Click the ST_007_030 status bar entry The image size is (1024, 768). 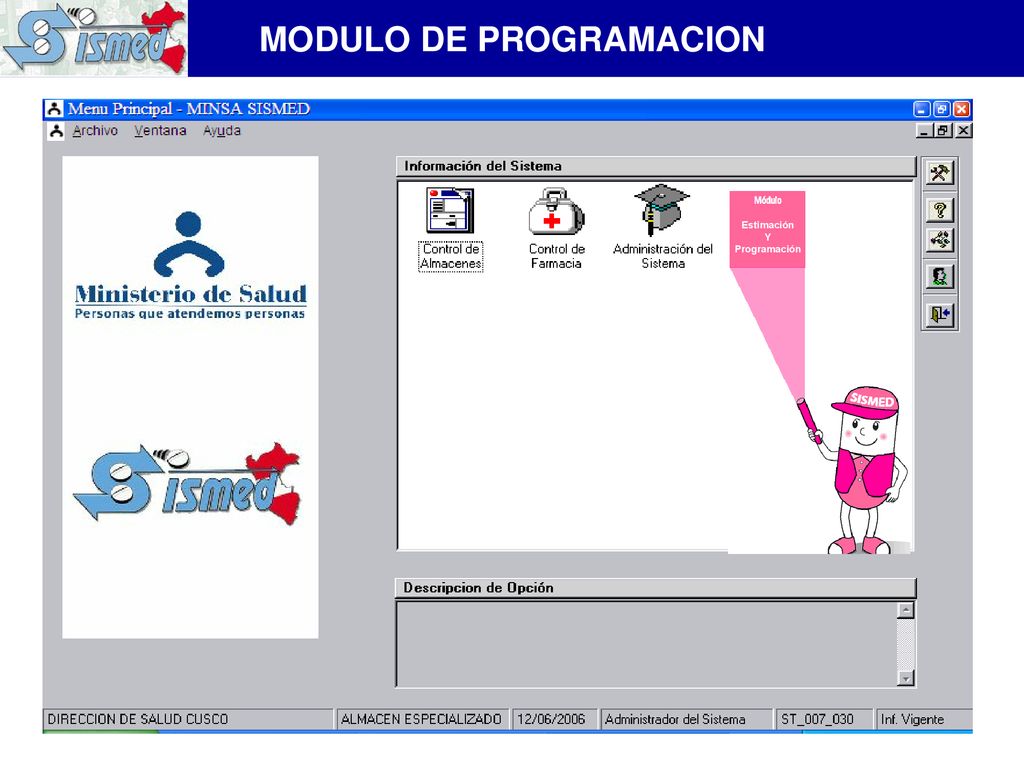824,719
